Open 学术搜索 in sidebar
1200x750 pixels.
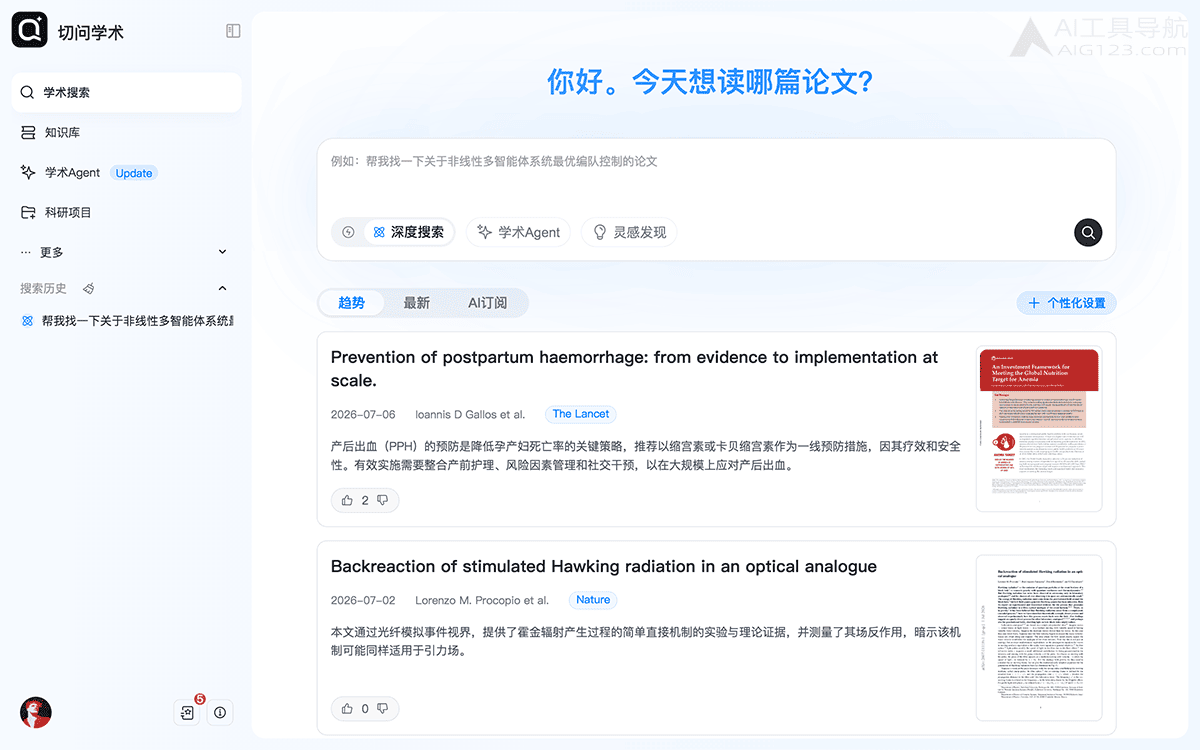coord(127,92)
